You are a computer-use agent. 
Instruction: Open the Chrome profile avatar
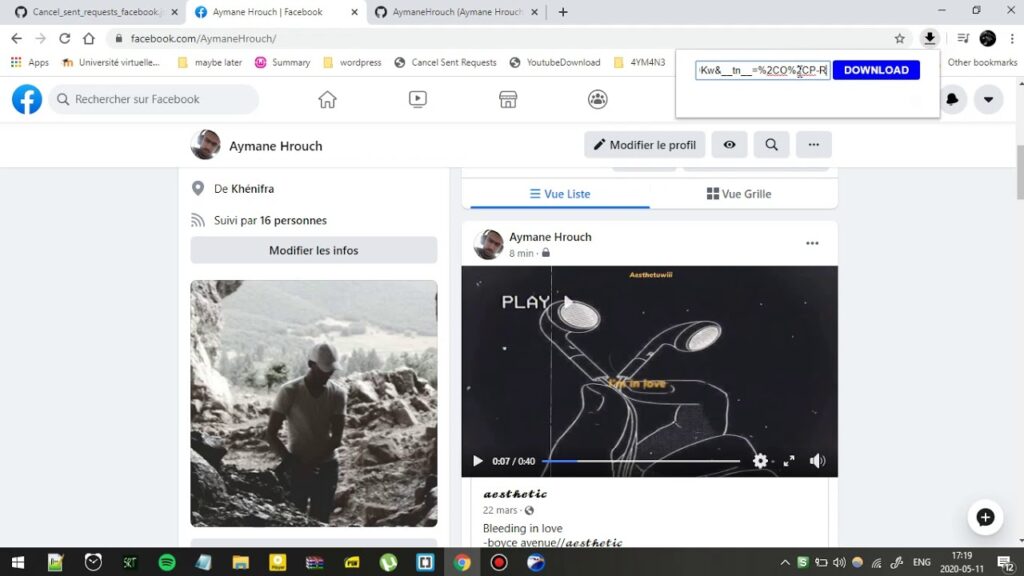[988, 39]
